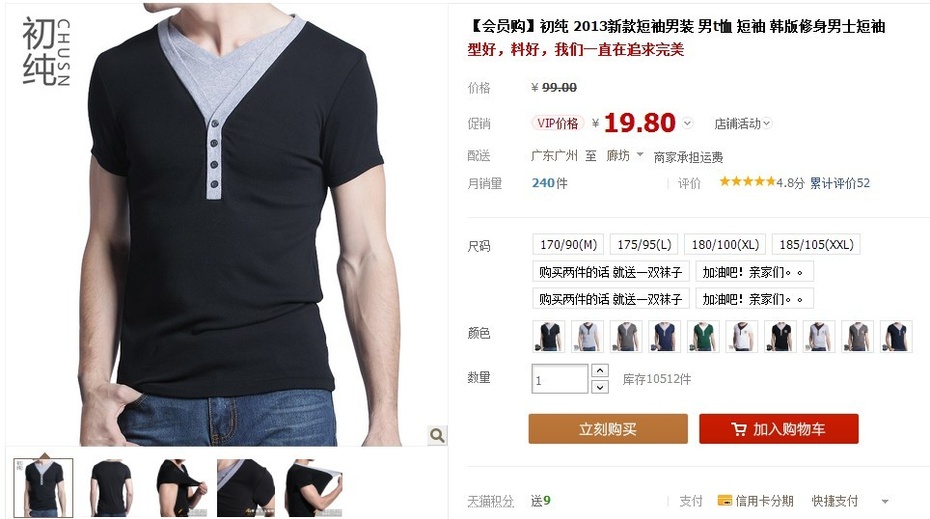Click the magnifier zoom icon on product image

[437, 435]
